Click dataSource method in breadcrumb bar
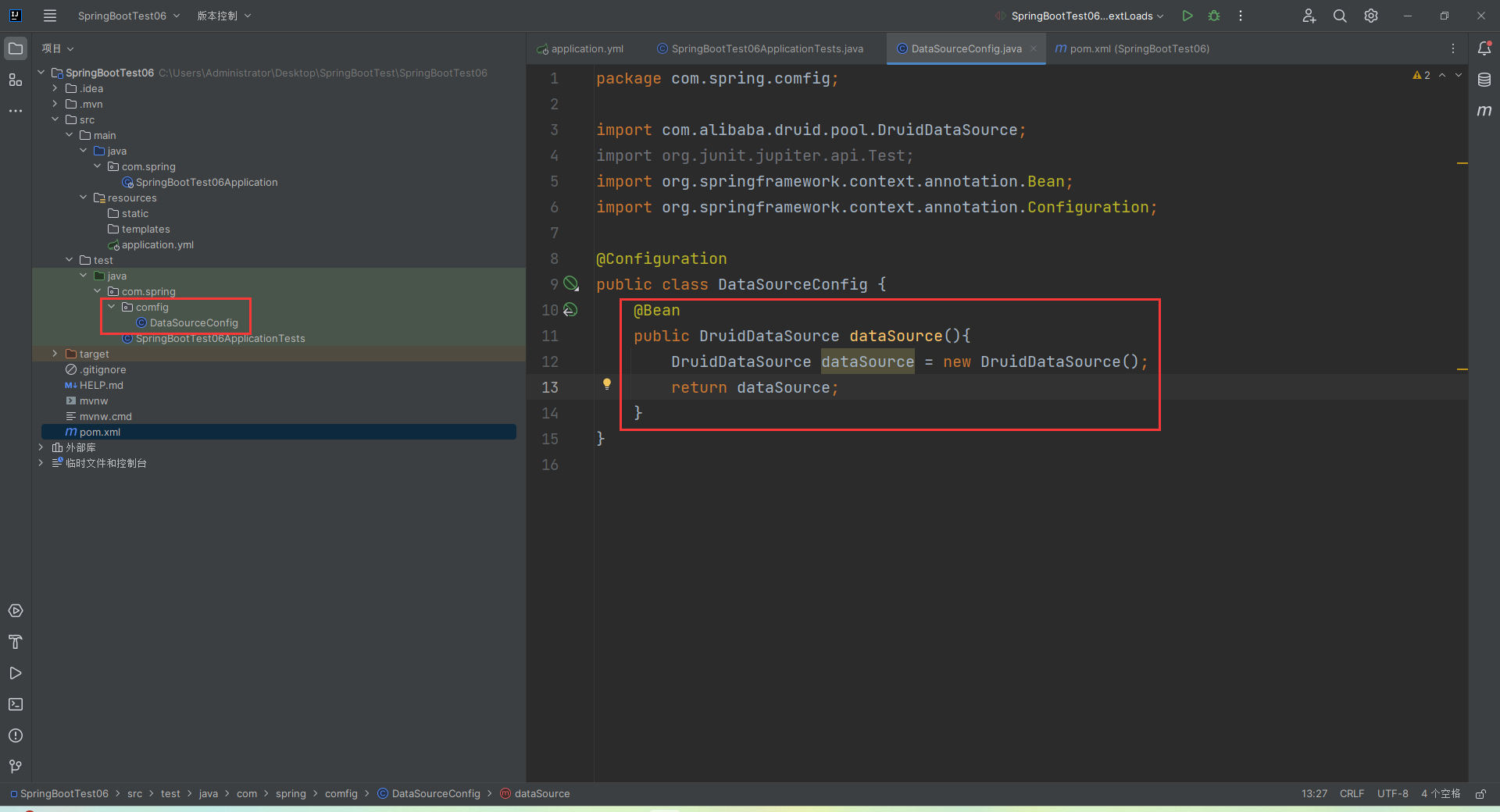 [535, 793]
